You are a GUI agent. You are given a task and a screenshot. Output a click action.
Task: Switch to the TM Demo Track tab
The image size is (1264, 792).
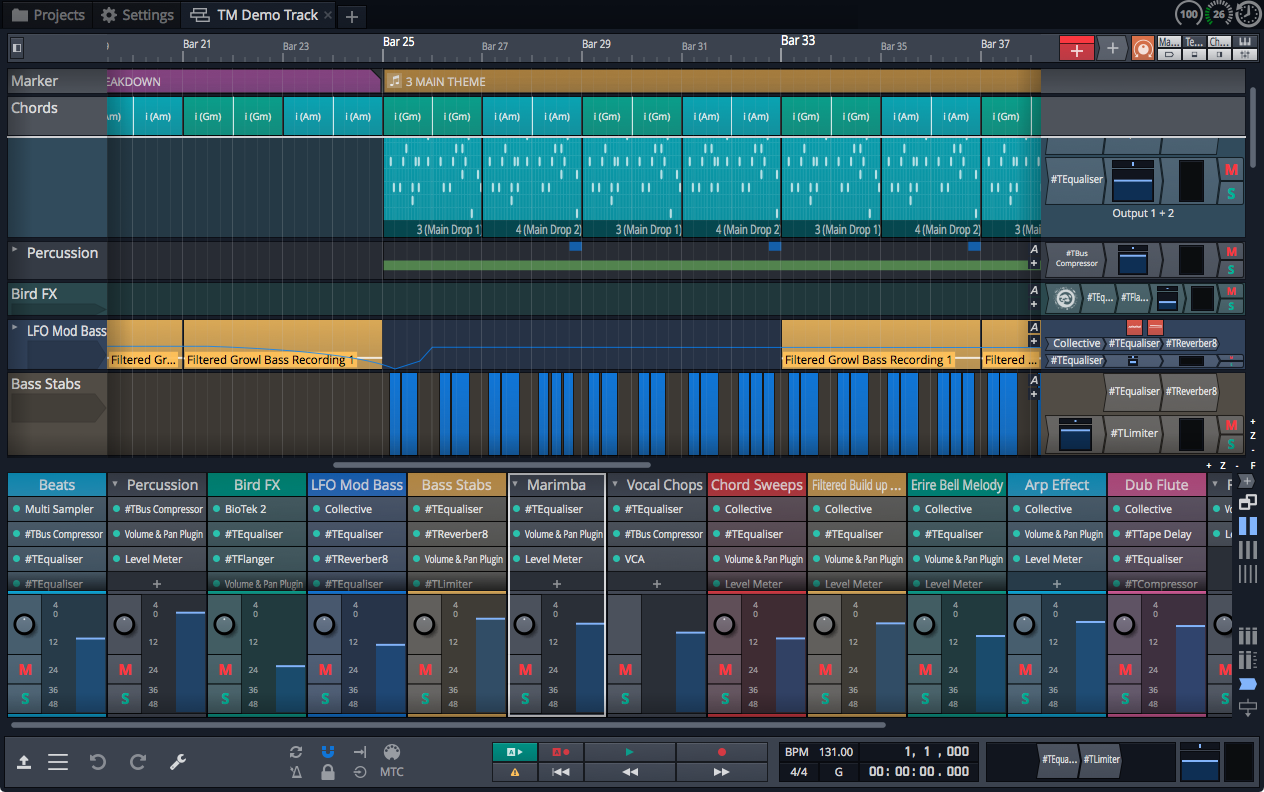pos(265,15)
